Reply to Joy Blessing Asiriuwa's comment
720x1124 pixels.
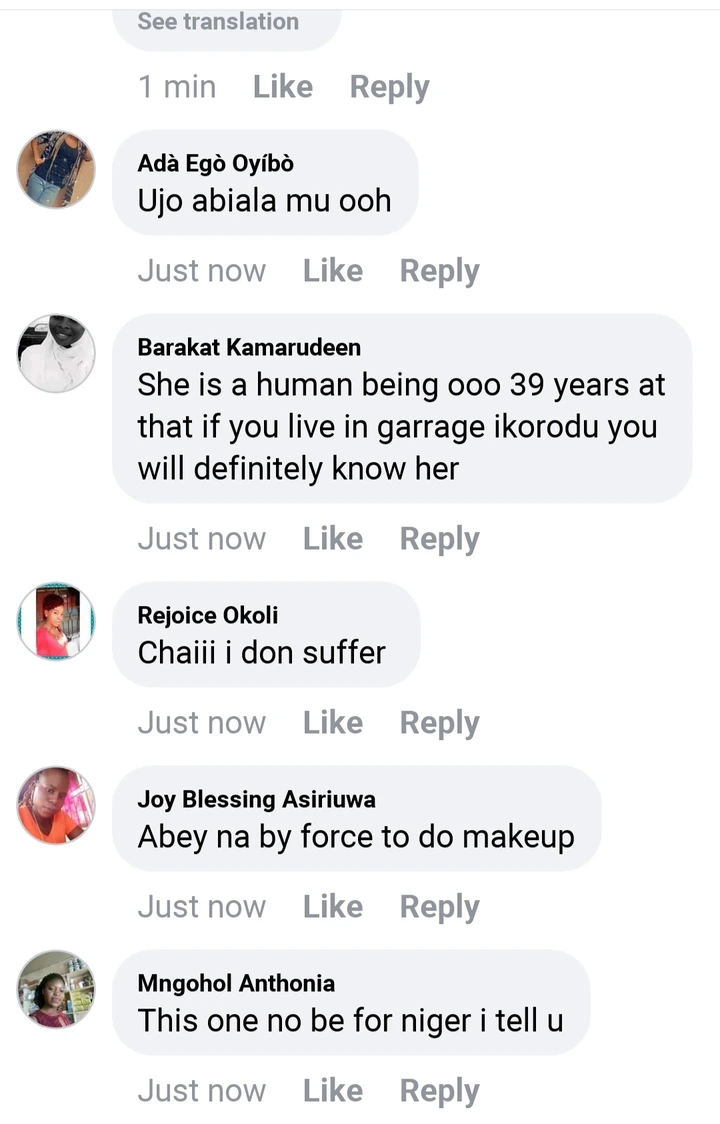[439, 907]
